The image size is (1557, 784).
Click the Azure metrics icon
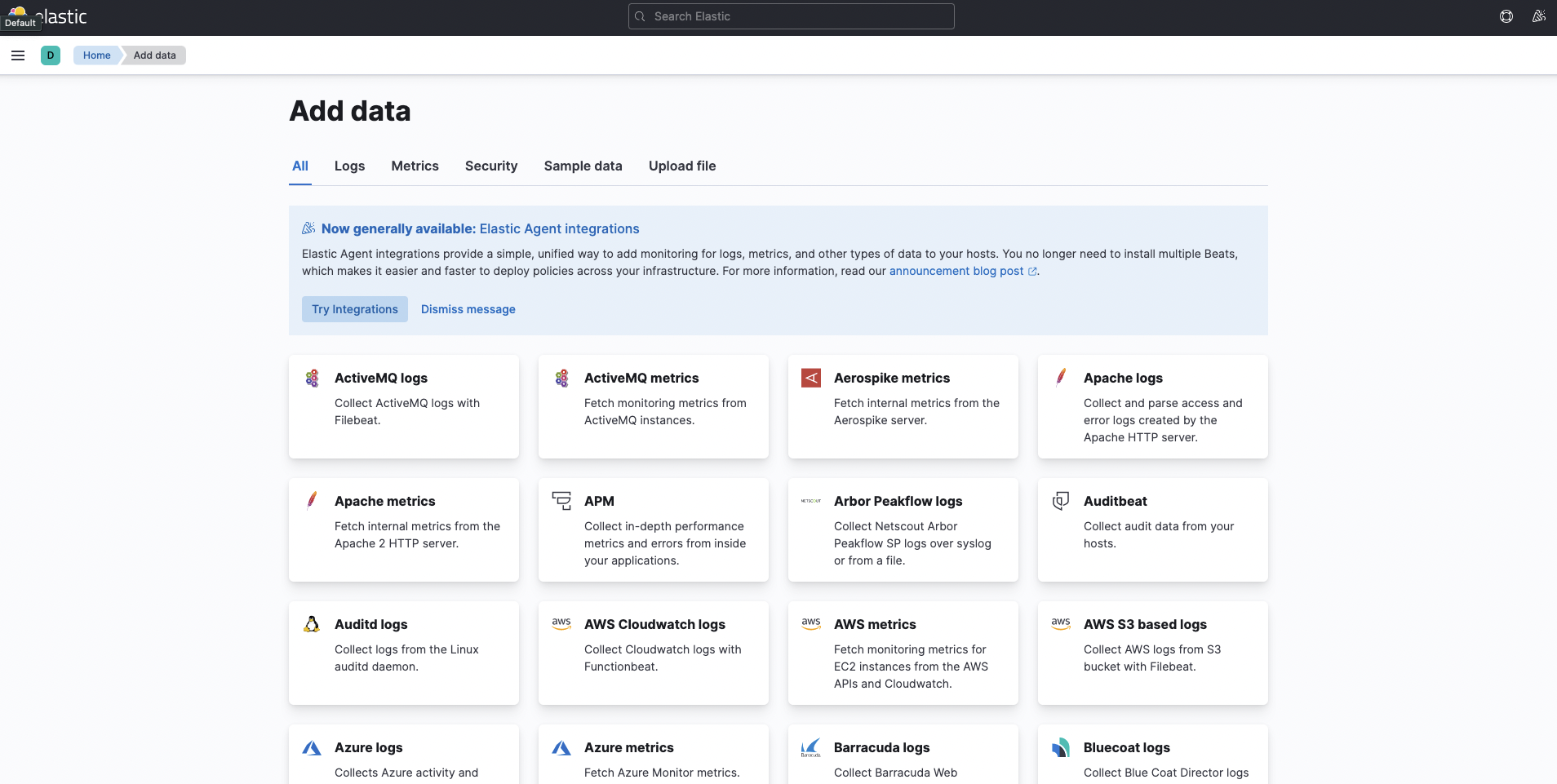(561, 747)
